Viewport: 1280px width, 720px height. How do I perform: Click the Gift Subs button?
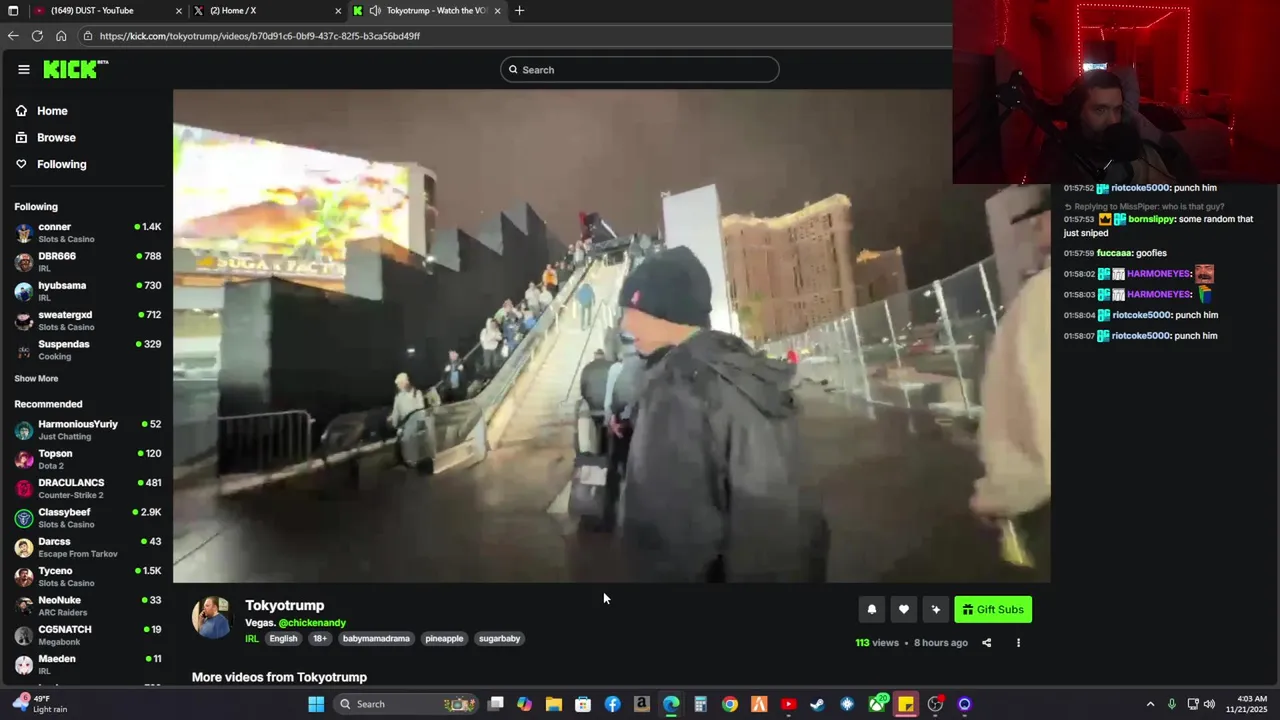[x=993, y=610]
